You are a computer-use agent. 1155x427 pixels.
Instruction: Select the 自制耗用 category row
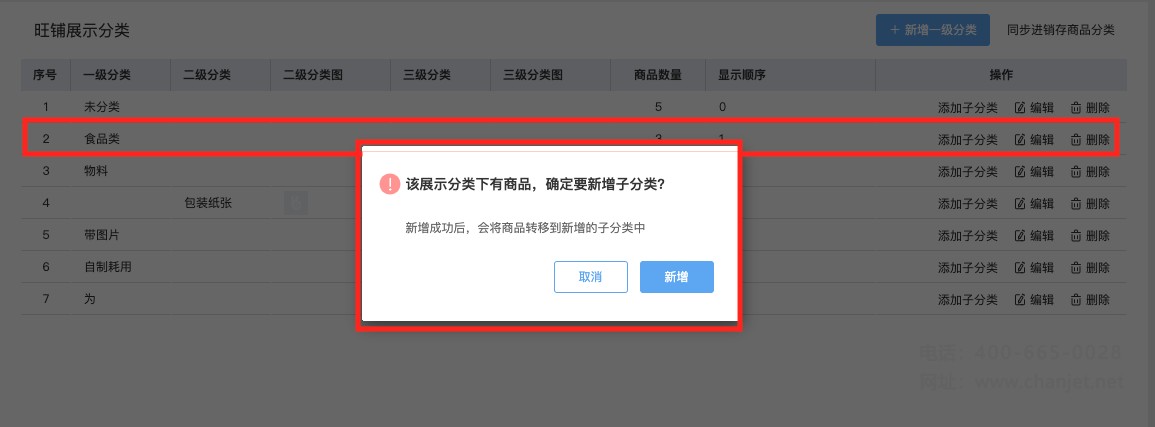pyautogui.click(x=573, y=267)
